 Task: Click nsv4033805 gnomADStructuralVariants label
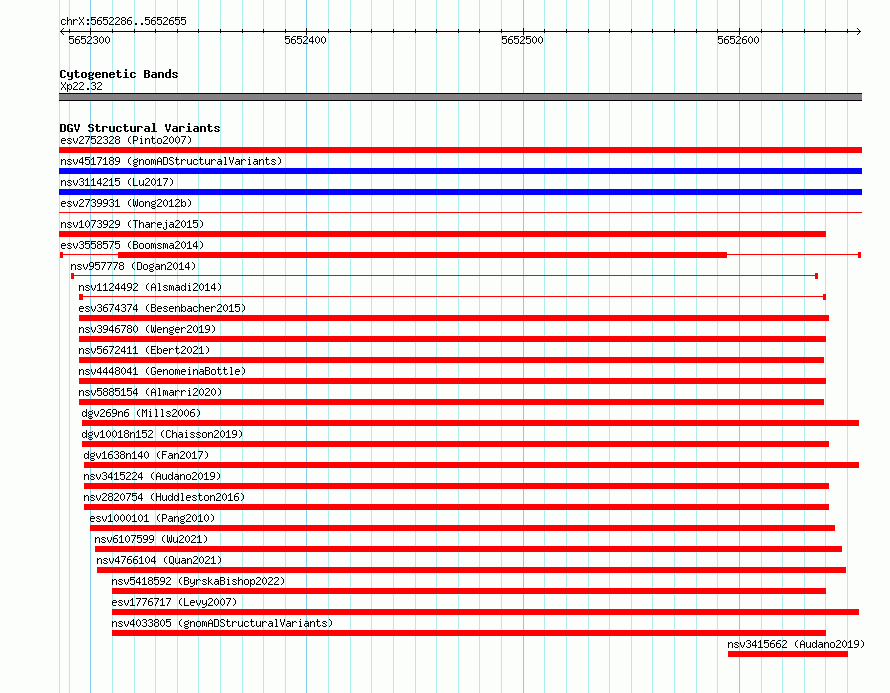[222, 623]
